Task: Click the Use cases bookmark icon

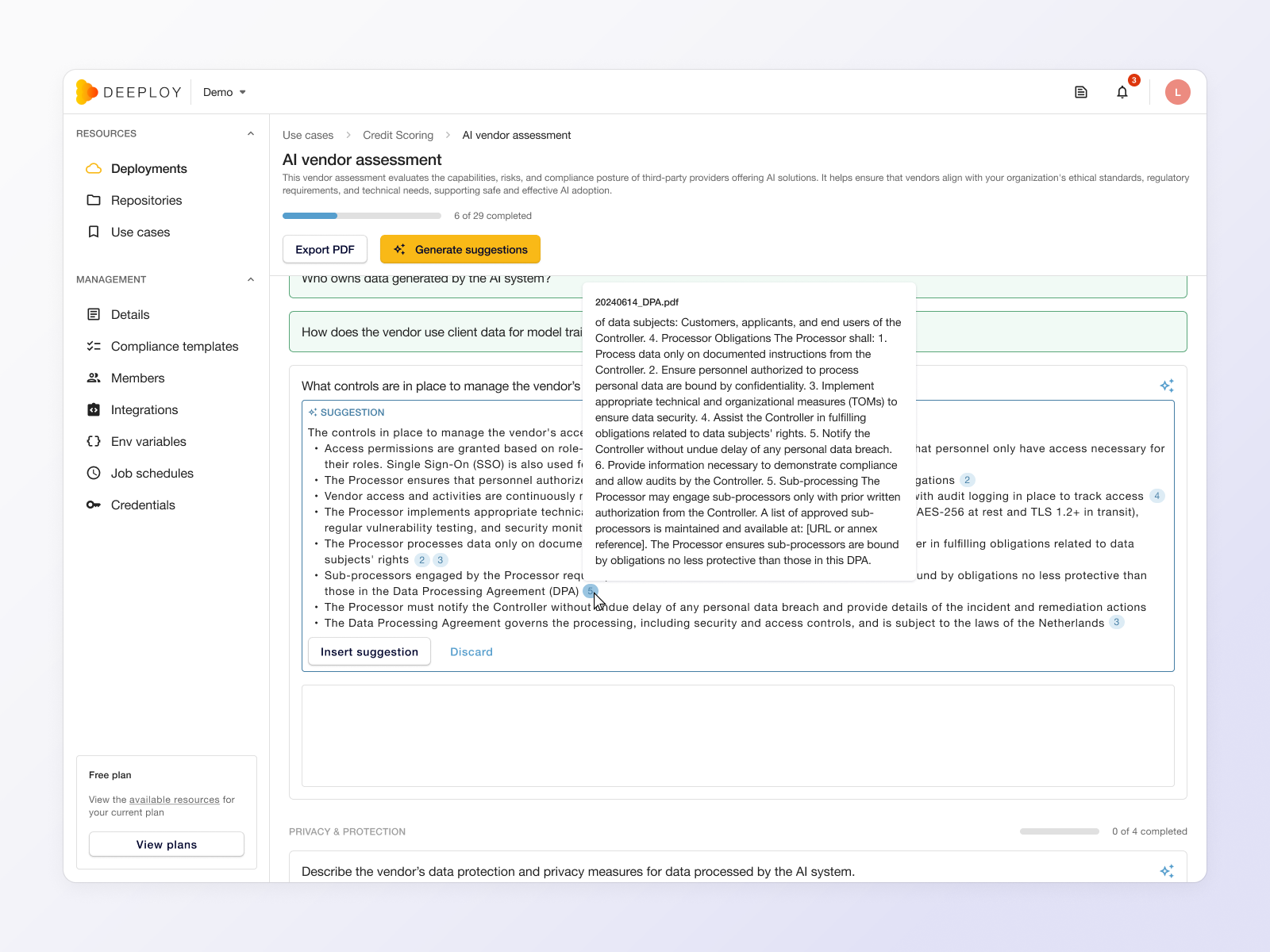Action: tap(94, 232)
